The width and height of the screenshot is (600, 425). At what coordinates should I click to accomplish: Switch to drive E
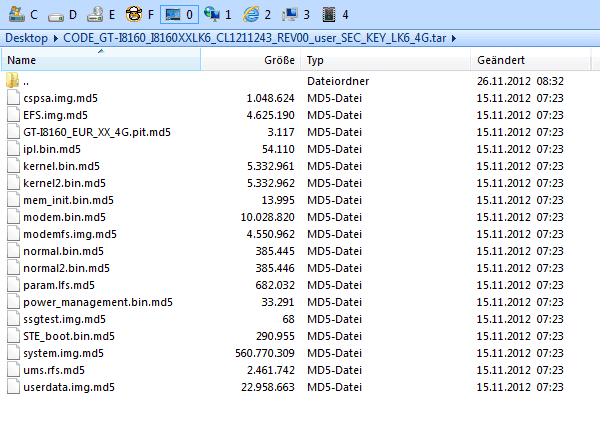pos(101,15)
